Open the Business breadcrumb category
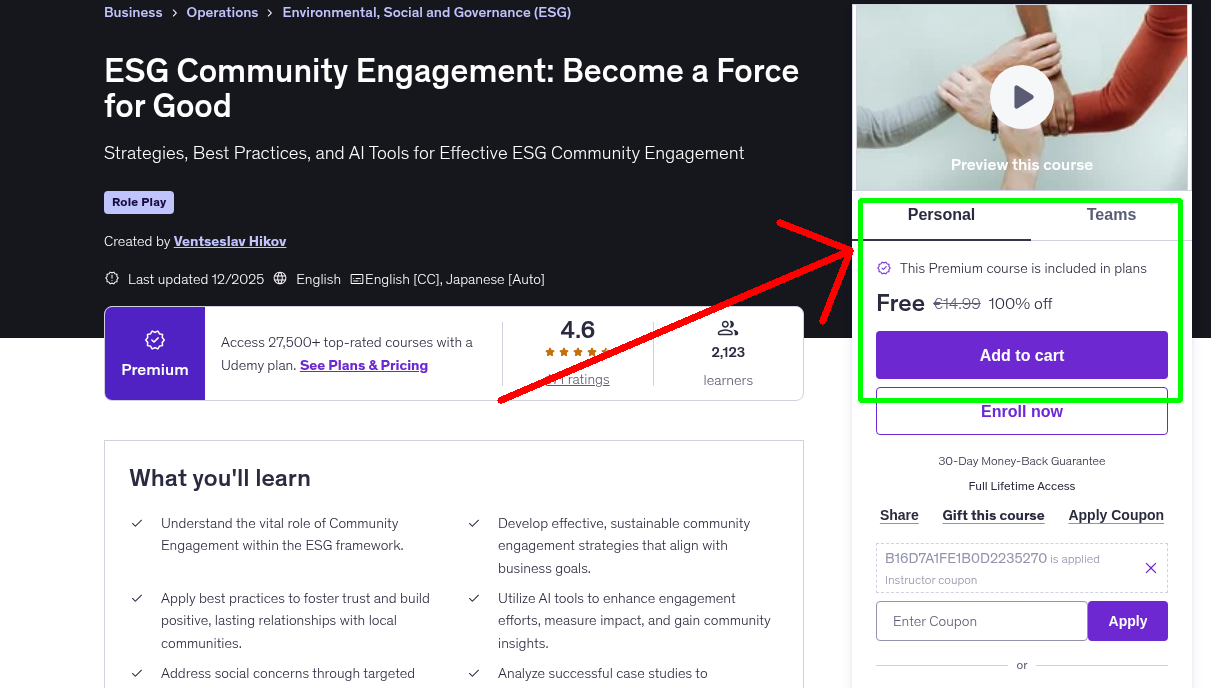Screen dimensions: 1211x688 pos(133,12)
